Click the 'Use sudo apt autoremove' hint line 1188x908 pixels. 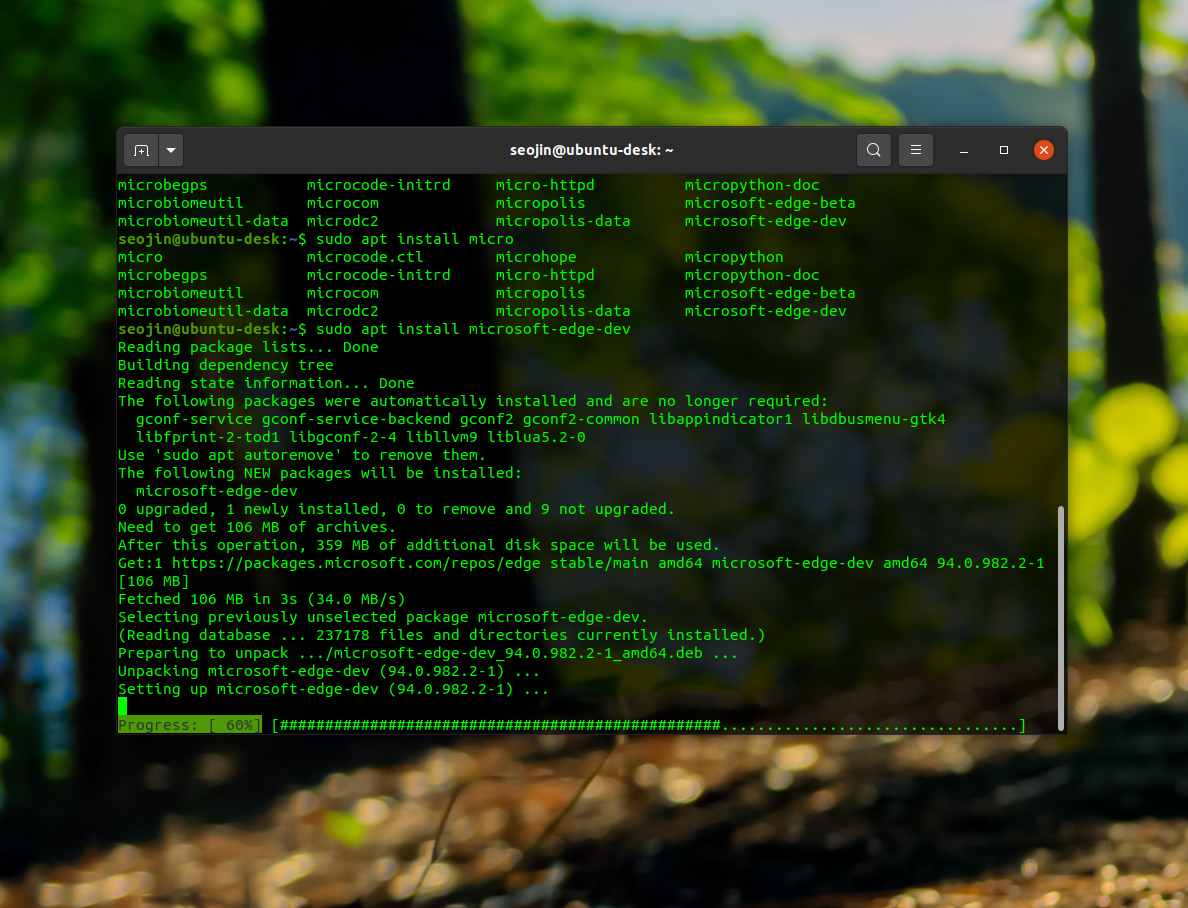click(x=301, y=455)
